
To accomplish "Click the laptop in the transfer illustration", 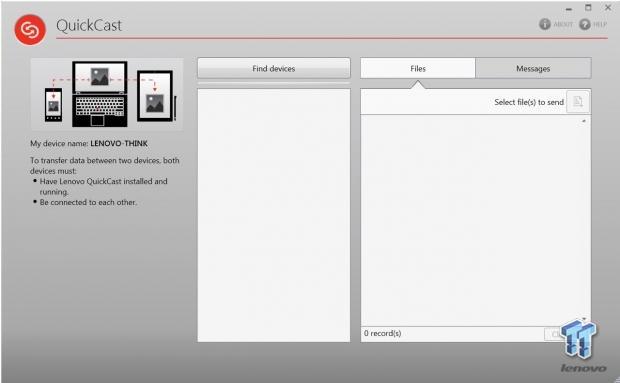I will [100, 94].
